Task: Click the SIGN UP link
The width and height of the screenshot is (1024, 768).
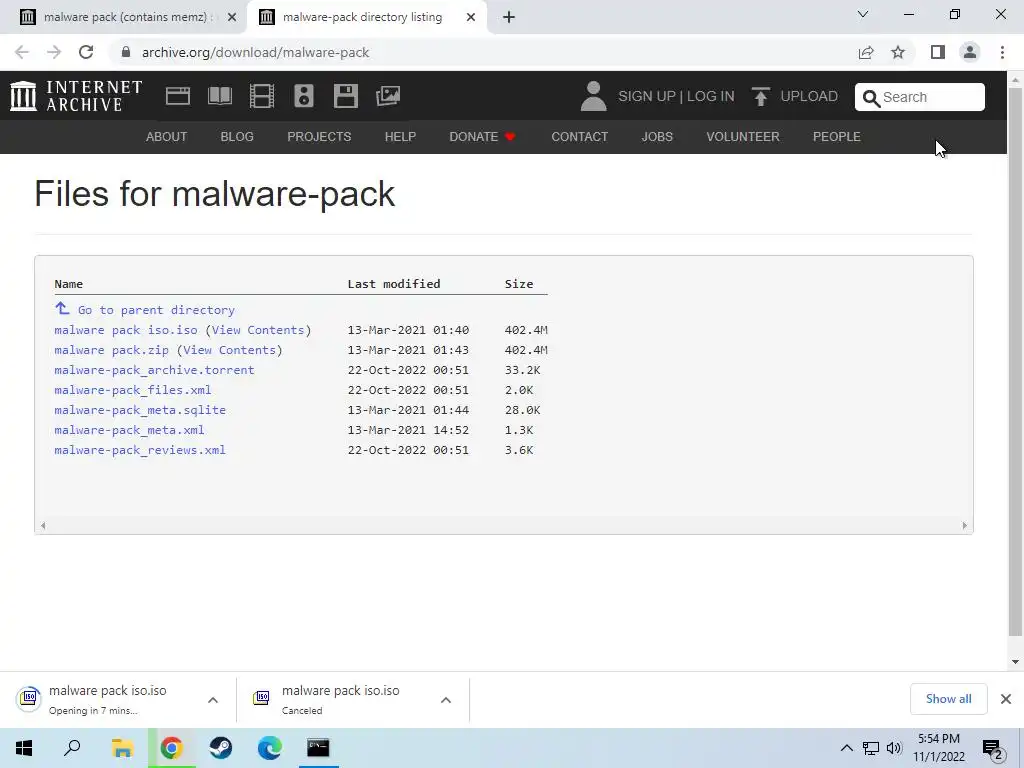Action: pos(647,96)
